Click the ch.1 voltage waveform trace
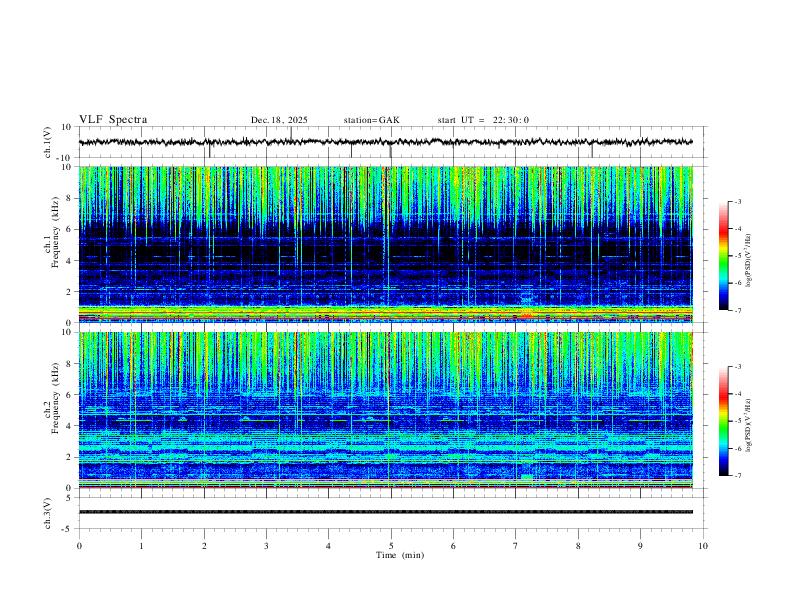This screenshot has width=792, height=612. [x=385, y=142]
